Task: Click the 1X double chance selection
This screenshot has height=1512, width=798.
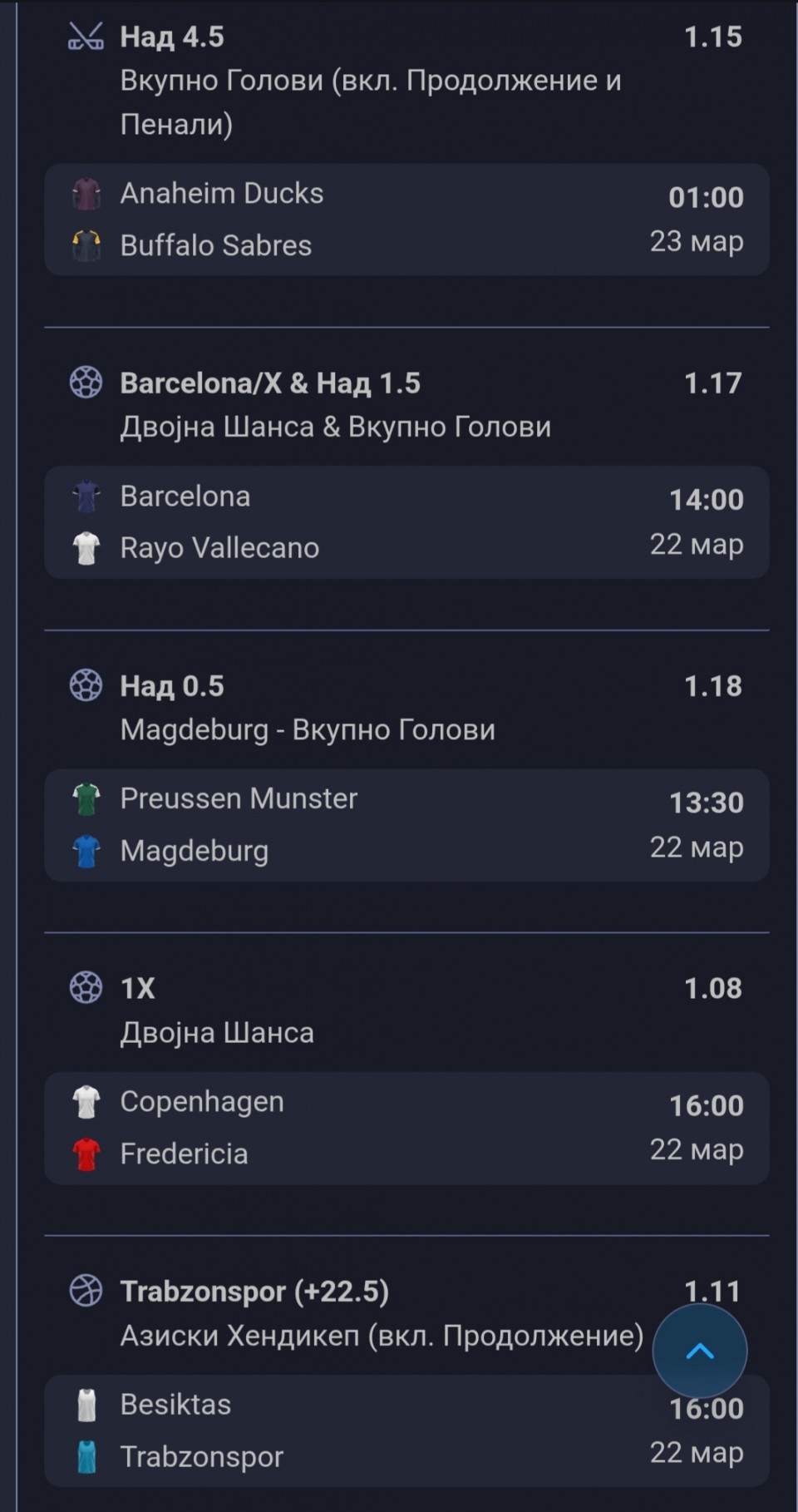Action: [138, 988]
